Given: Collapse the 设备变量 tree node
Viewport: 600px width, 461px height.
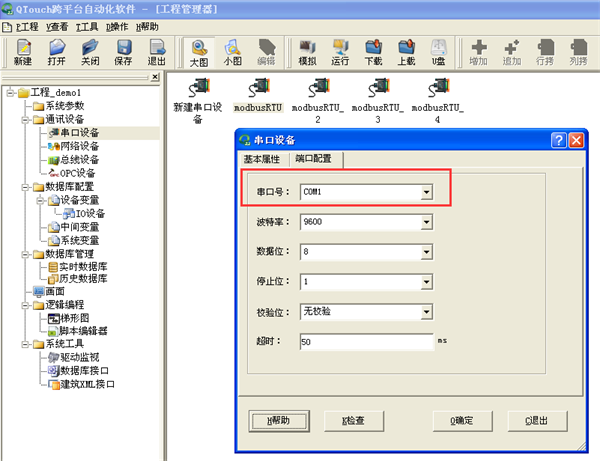Looking at the screenshot, I should point(41,200).
